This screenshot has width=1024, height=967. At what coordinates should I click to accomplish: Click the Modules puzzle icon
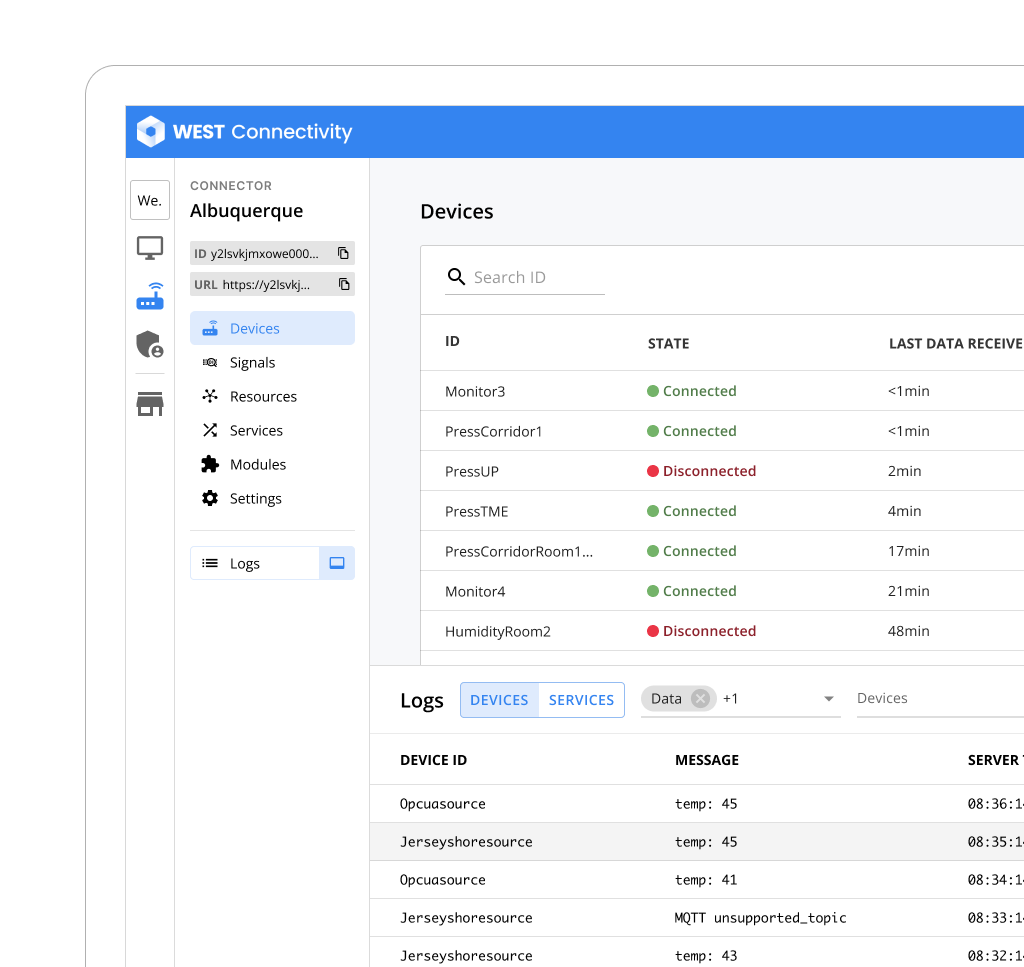210,464
